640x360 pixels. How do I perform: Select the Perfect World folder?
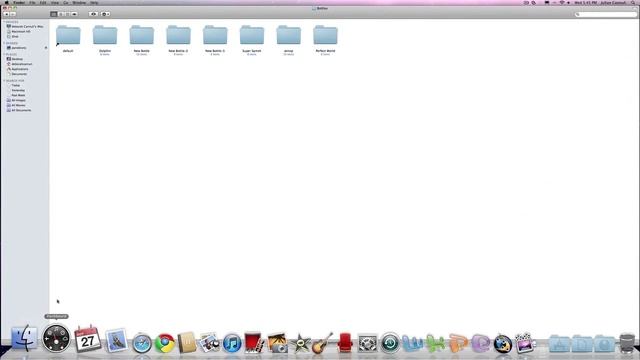click(x=325, y=36)
